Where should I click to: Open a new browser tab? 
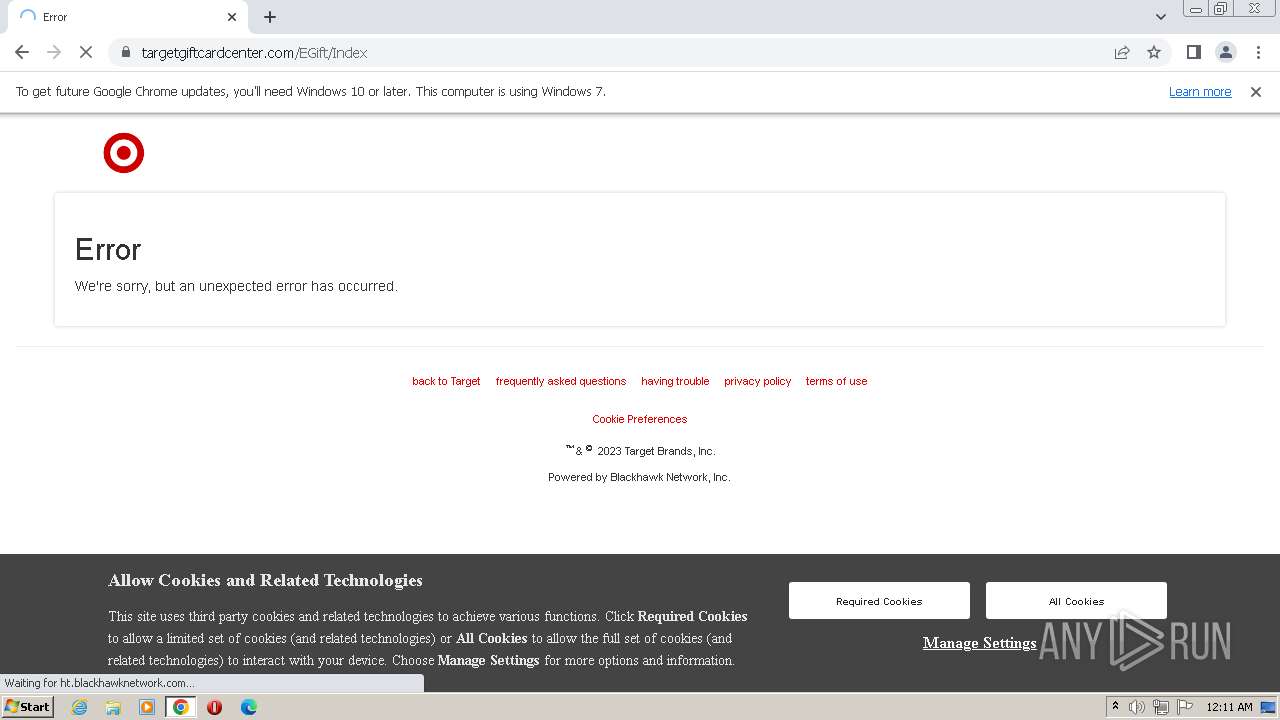point(270,17)
